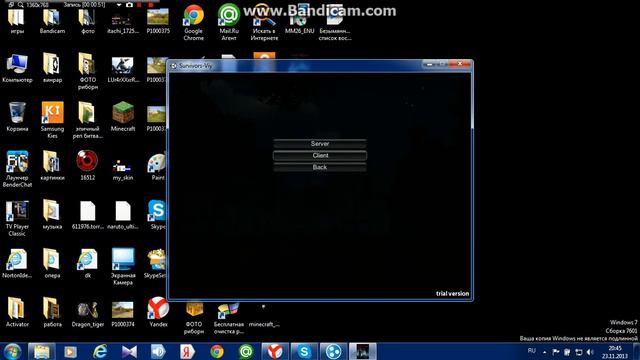Launch the Yandex desktop shortcut
640x360 pixels.
click(158, 312)
